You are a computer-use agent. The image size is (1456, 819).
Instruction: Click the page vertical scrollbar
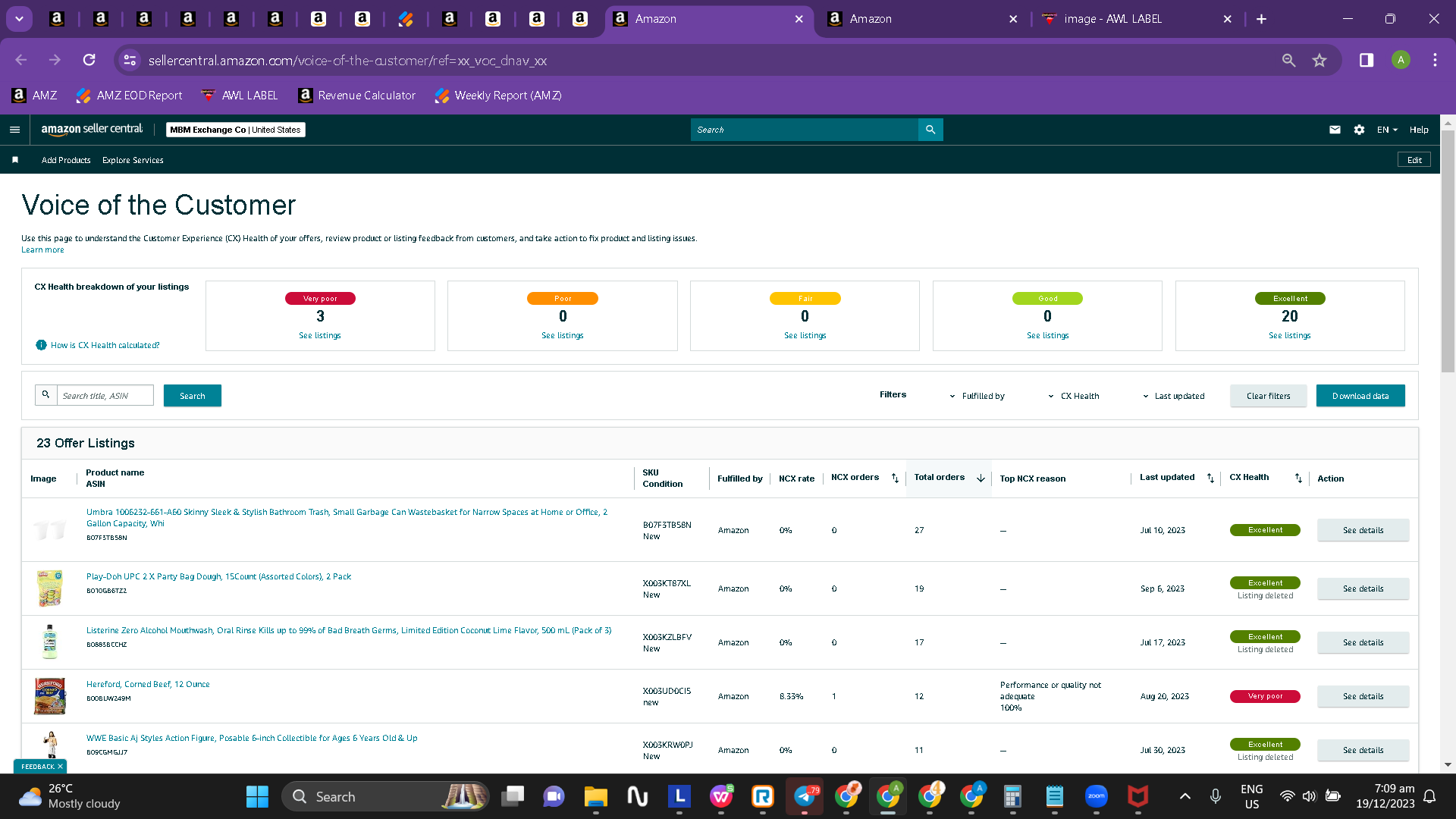[1448, 250]
